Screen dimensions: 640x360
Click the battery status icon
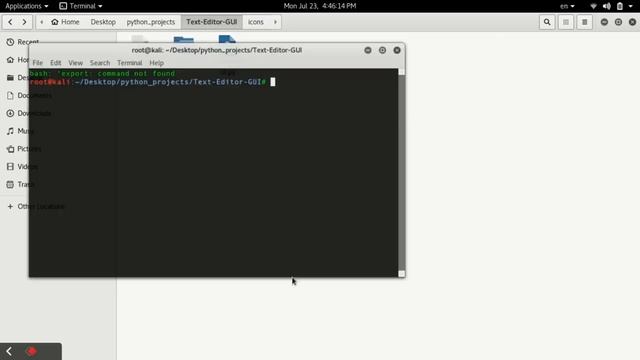620,6
